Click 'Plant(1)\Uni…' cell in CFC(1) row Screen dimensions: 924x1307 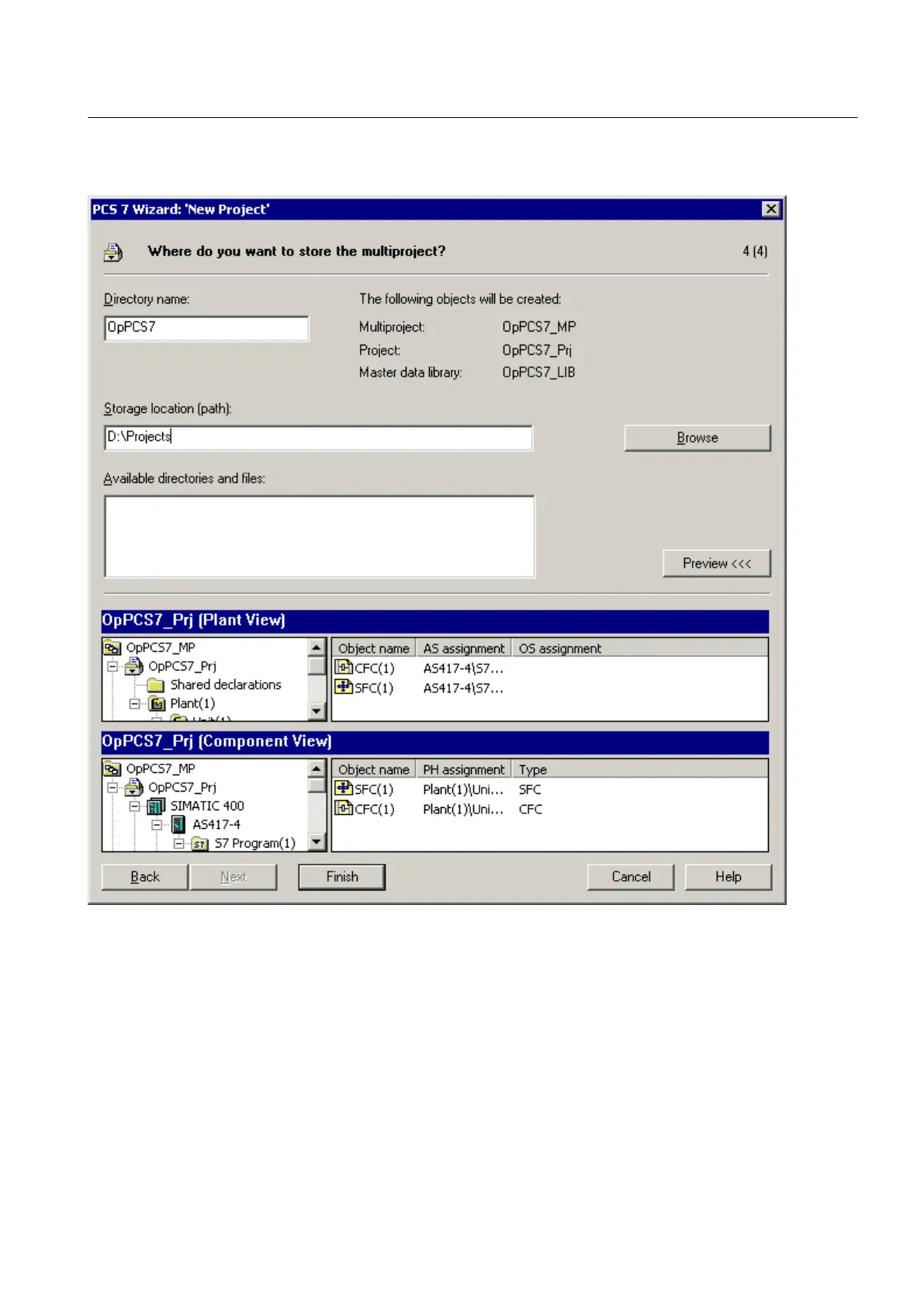click(x=463, y=809)
